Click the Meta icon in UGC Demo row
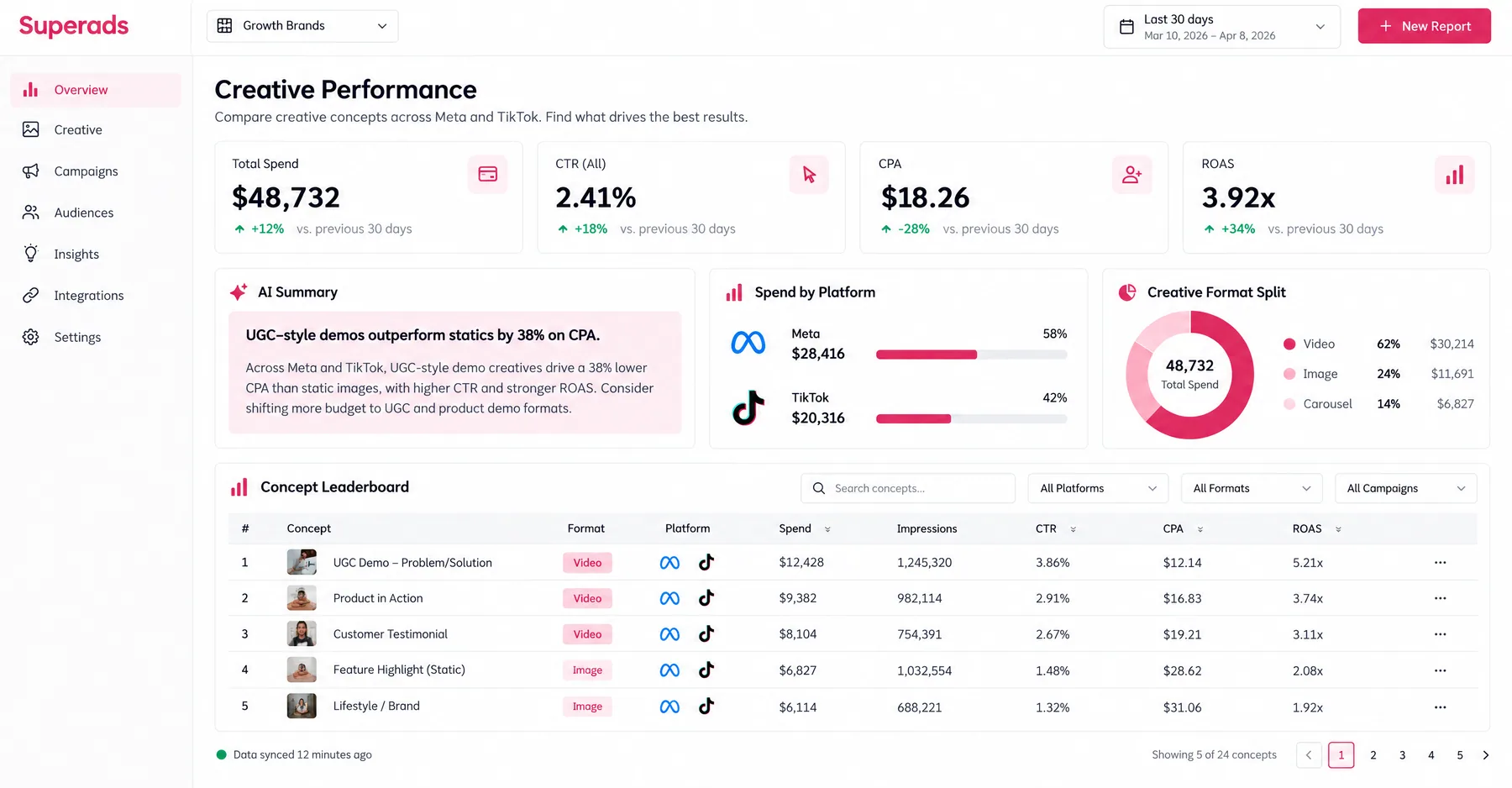1512x788 pixels. (x=669, y=563)
